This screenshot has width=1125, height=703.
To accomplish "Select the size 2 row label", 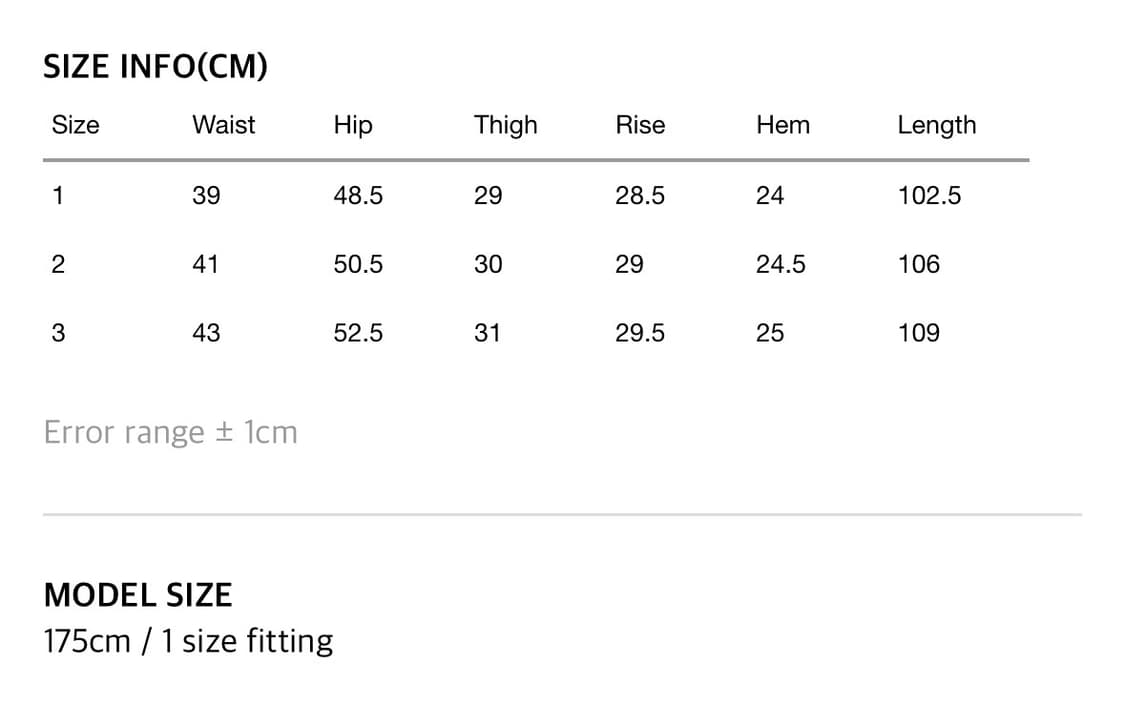I will (58, 264).
